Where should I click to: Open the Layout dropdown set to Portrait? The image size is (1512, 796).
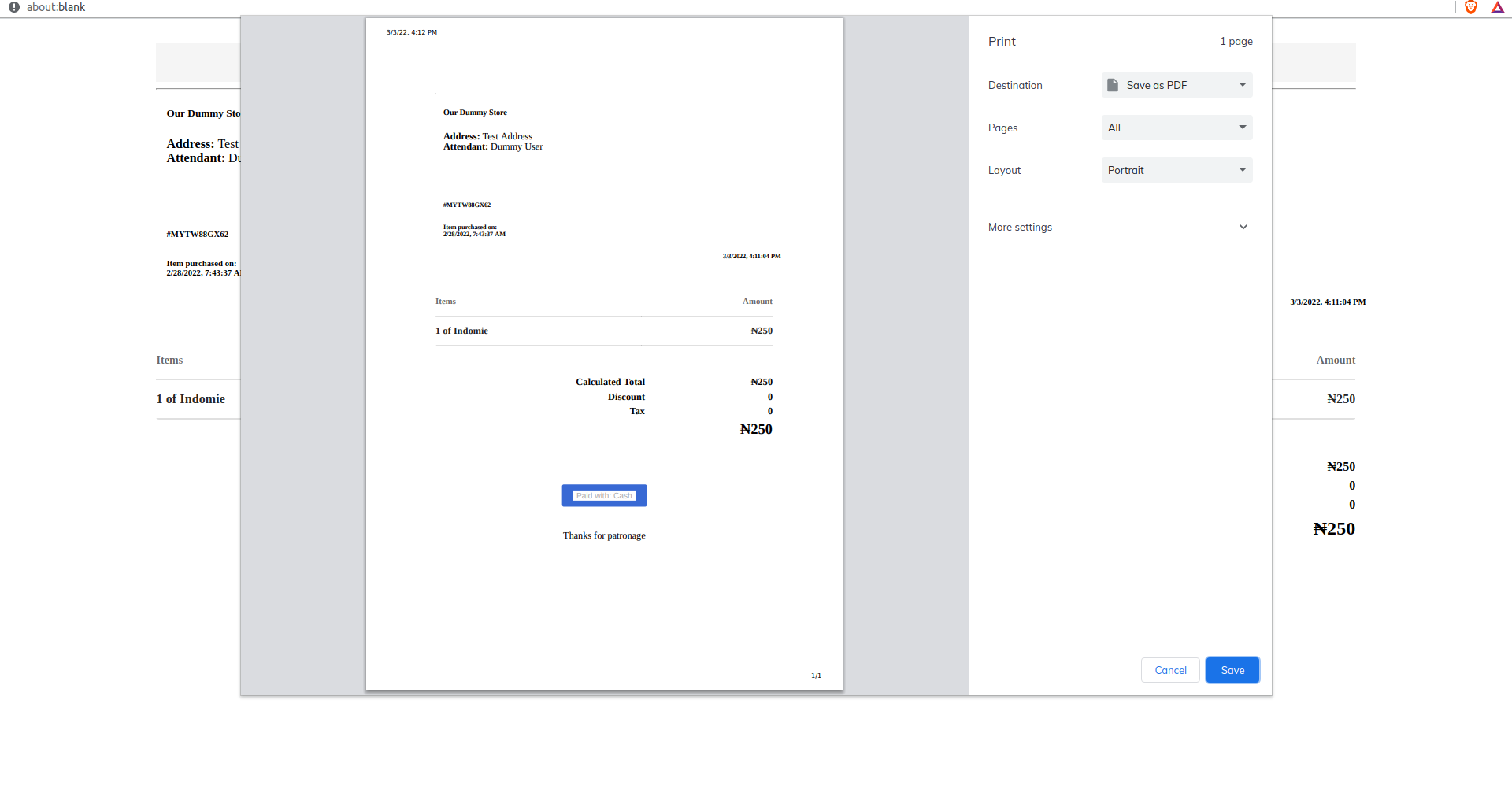click(1177, 170)
